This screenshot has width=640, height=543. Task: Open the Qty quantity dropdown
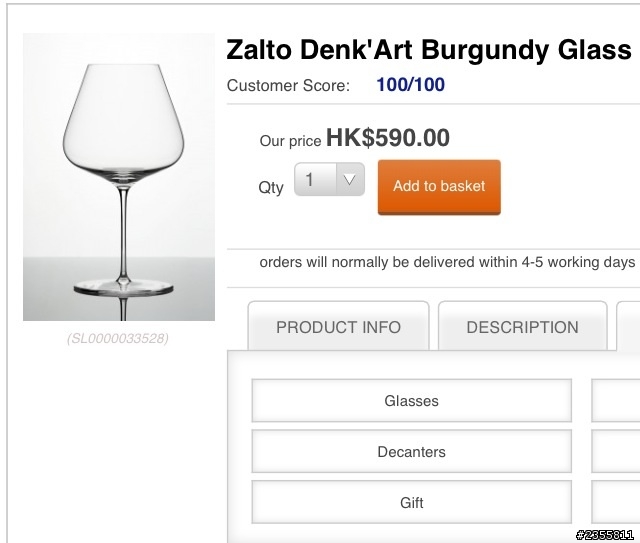329,181
